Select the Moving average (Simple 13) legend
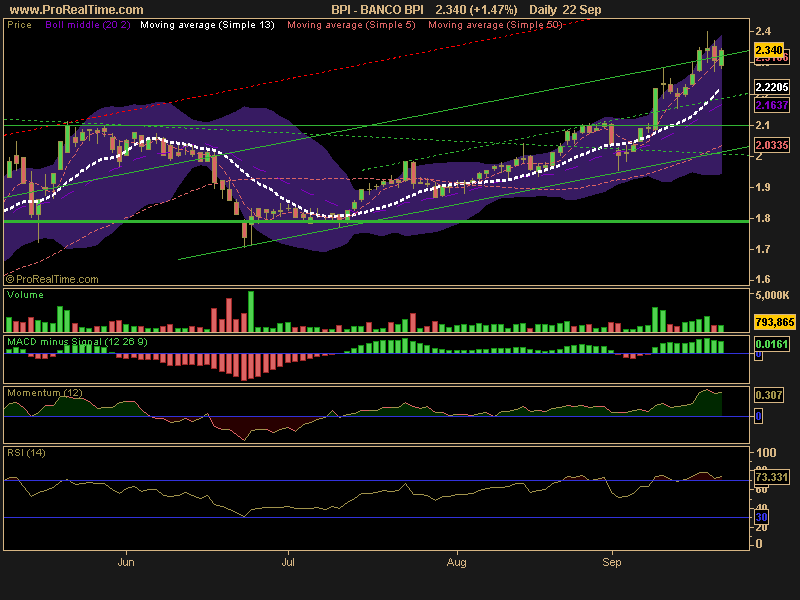The height and width of the screenshot is (600, 800). click(x=207, y=25)
